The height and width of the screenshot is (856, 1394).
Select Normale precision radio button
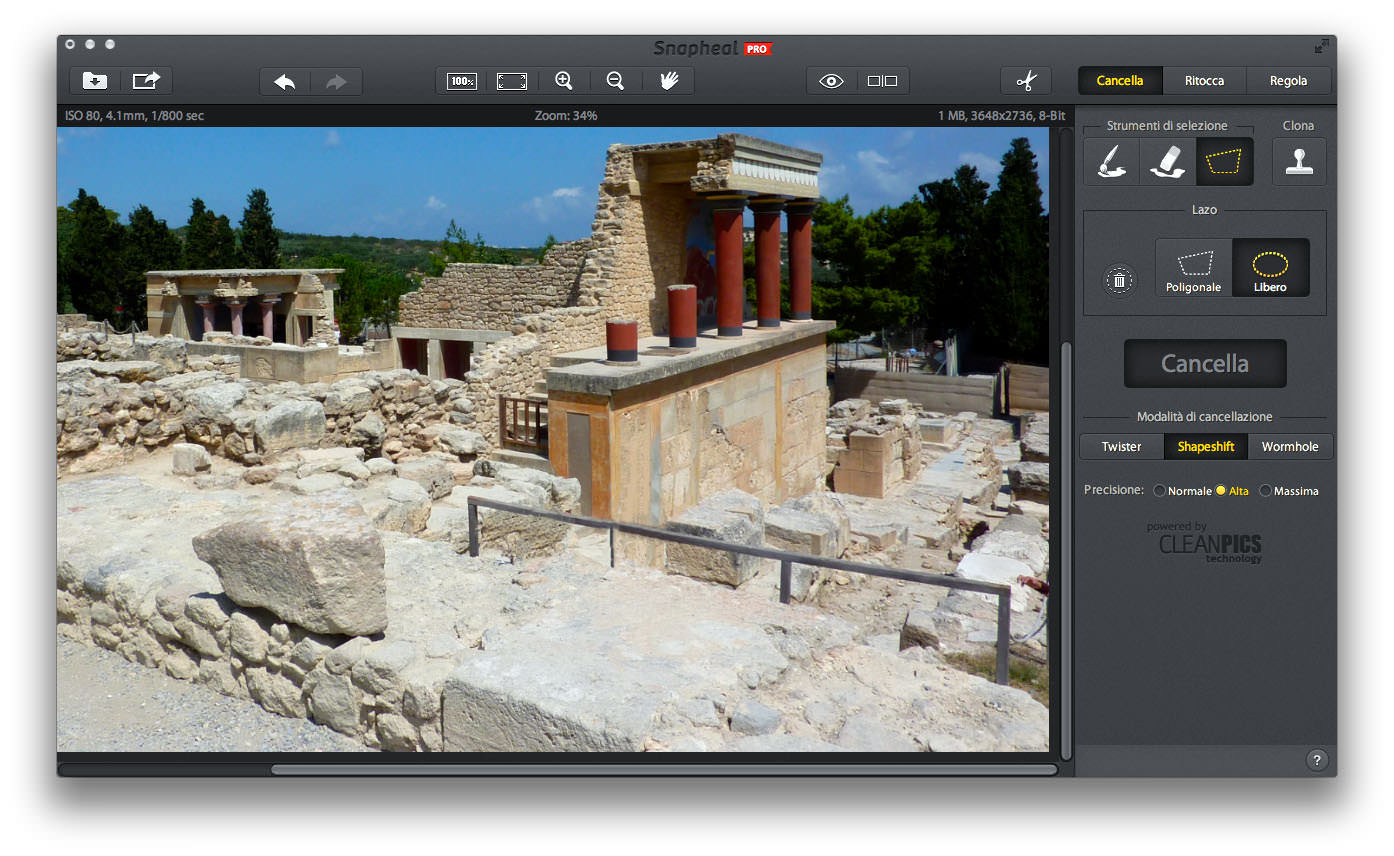point(1160,491)
